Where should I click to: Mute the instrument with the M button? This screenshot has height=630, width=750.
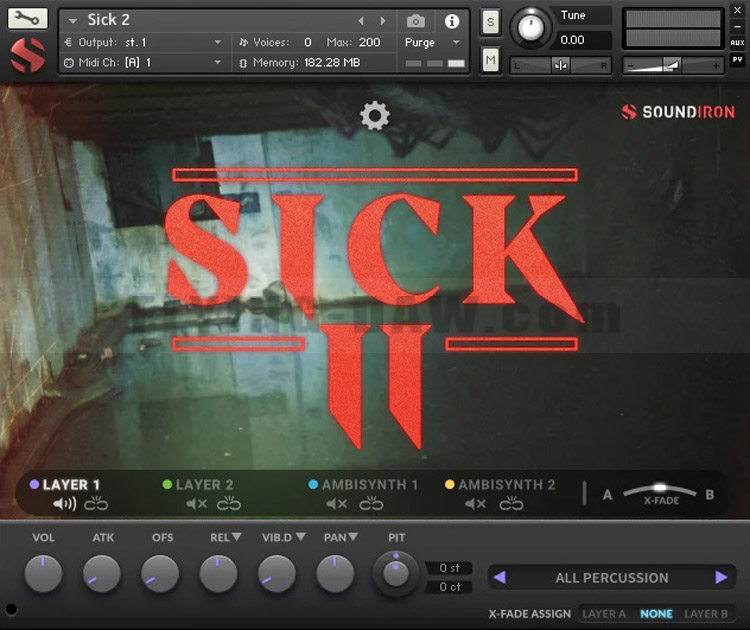click(x=490, y=60)
